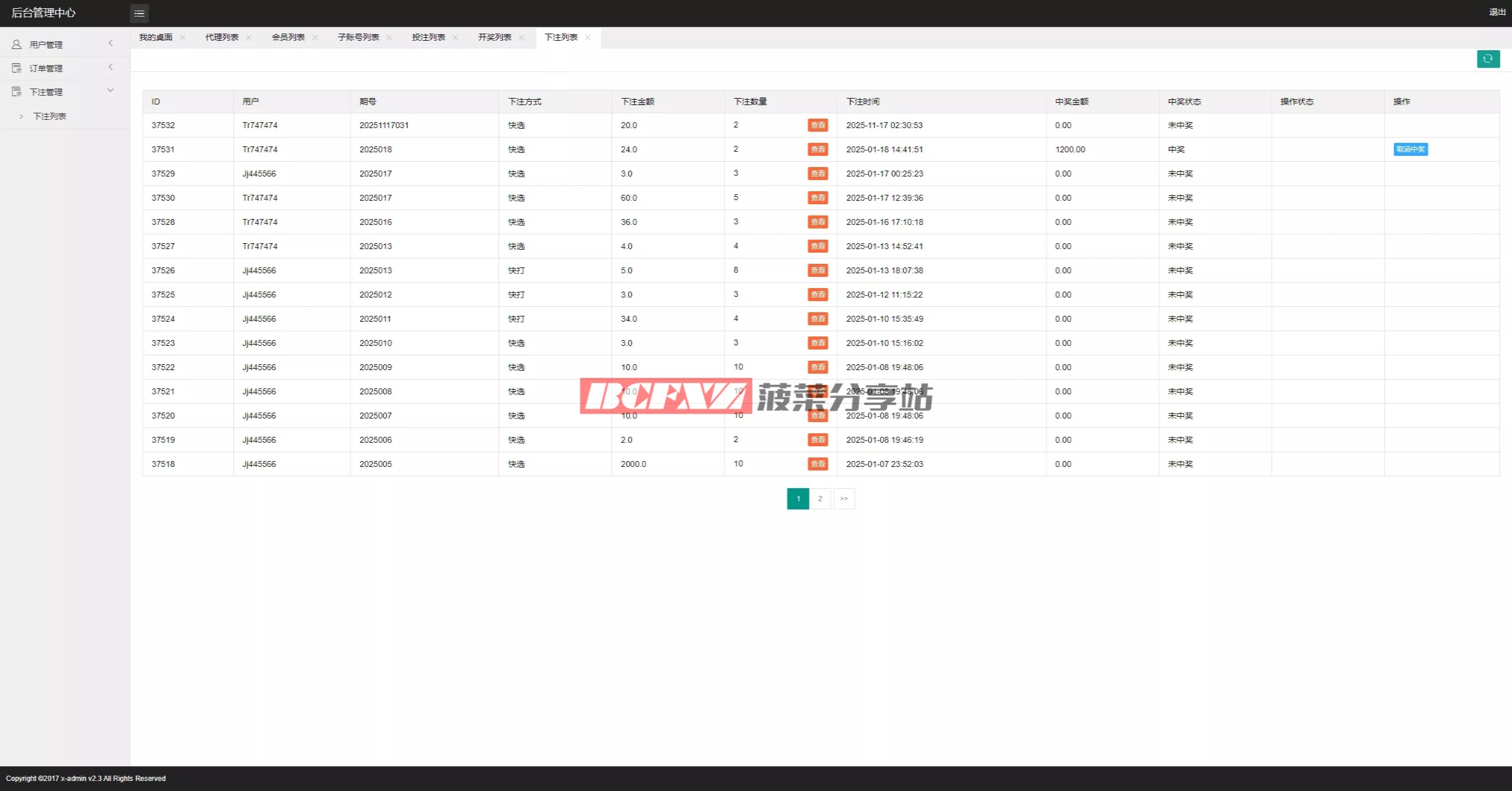Click 查看 button for bet ID 37532

point(817,125)
